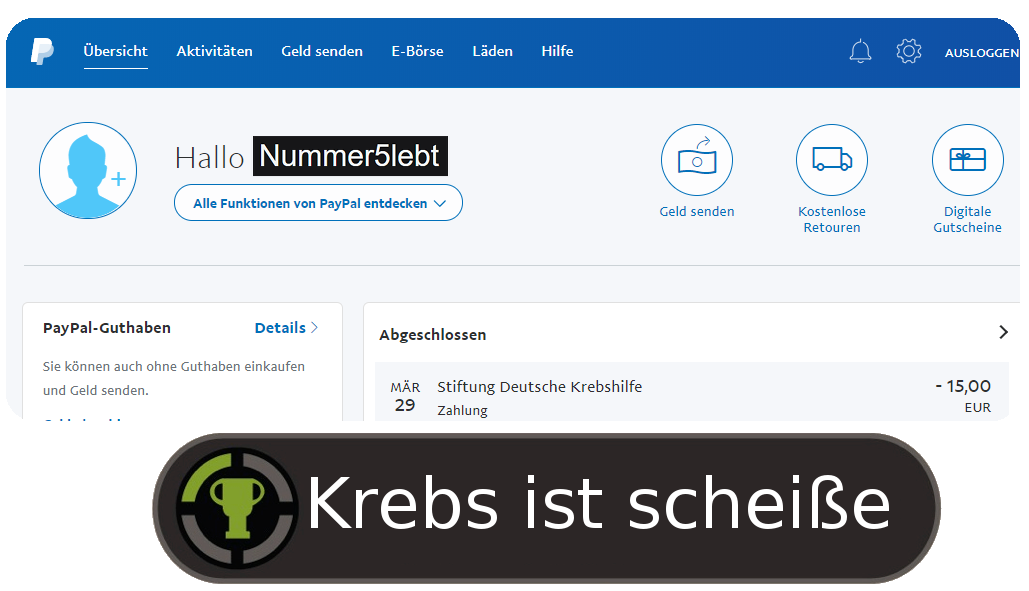Click the Kostenlose Retouren truck icon
The width and height of the screenshot is (1029, 591).
(x=831, y=160)
